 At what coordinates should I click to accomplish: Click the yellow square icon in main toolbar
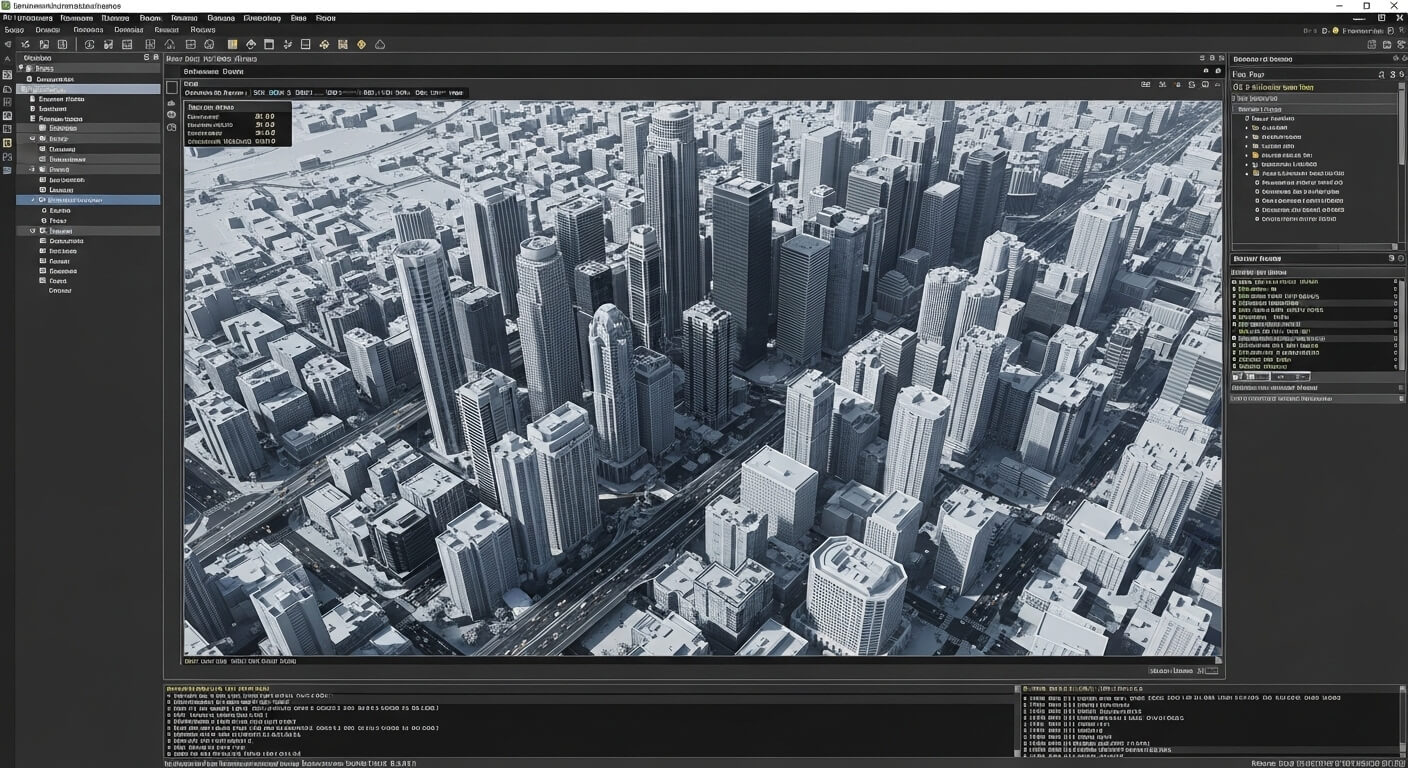click(x=232, y=44)
